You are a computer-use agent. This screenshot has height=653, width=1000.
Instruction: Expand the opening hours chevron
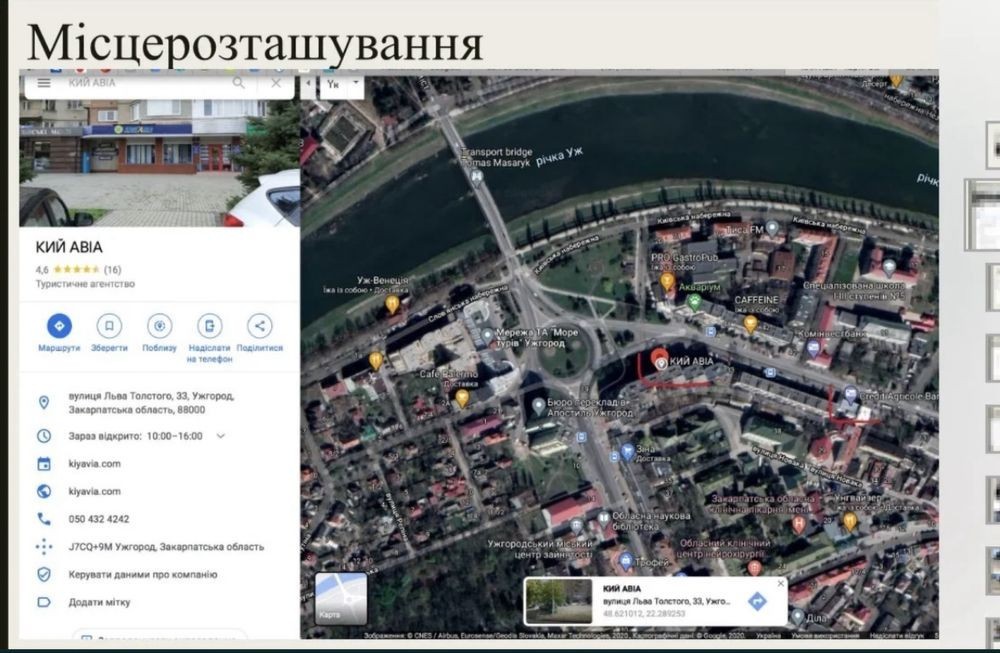click(x=221, y=436)
